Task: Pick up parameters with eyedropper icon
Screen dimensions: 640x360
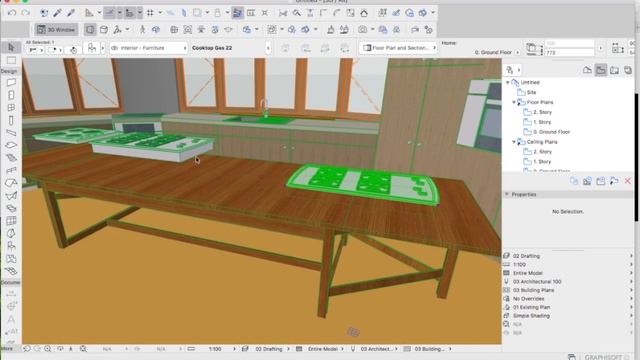Action: pos(57,13)
